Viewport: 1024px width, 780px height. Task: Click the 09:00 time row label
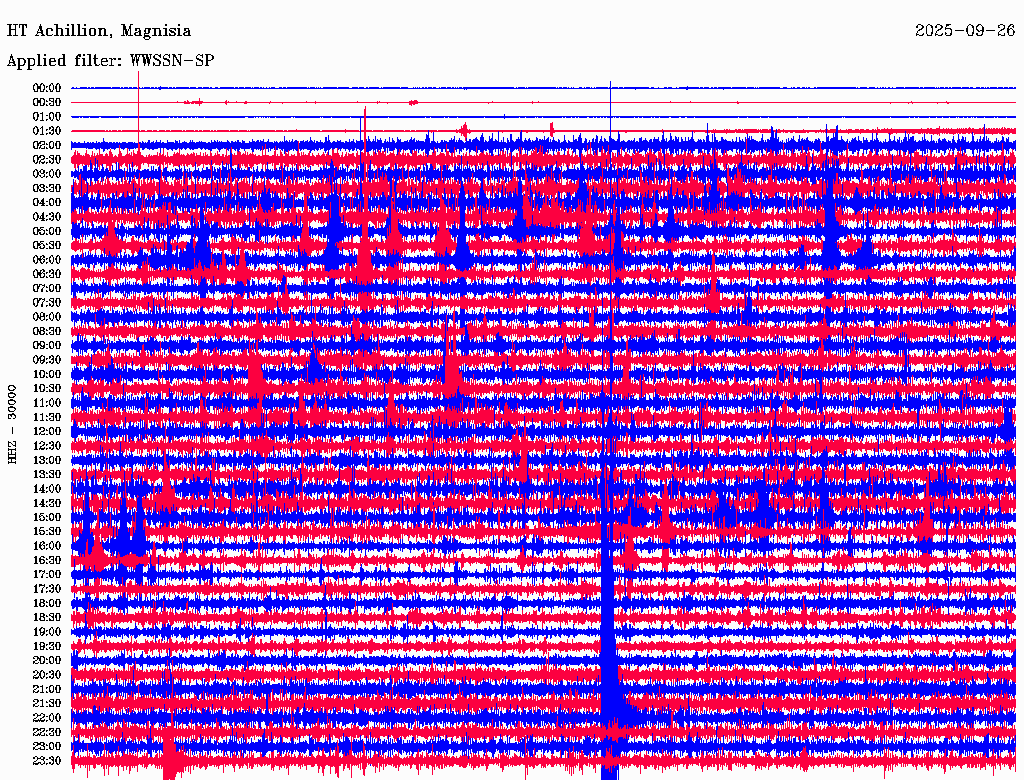pos(47,346)
